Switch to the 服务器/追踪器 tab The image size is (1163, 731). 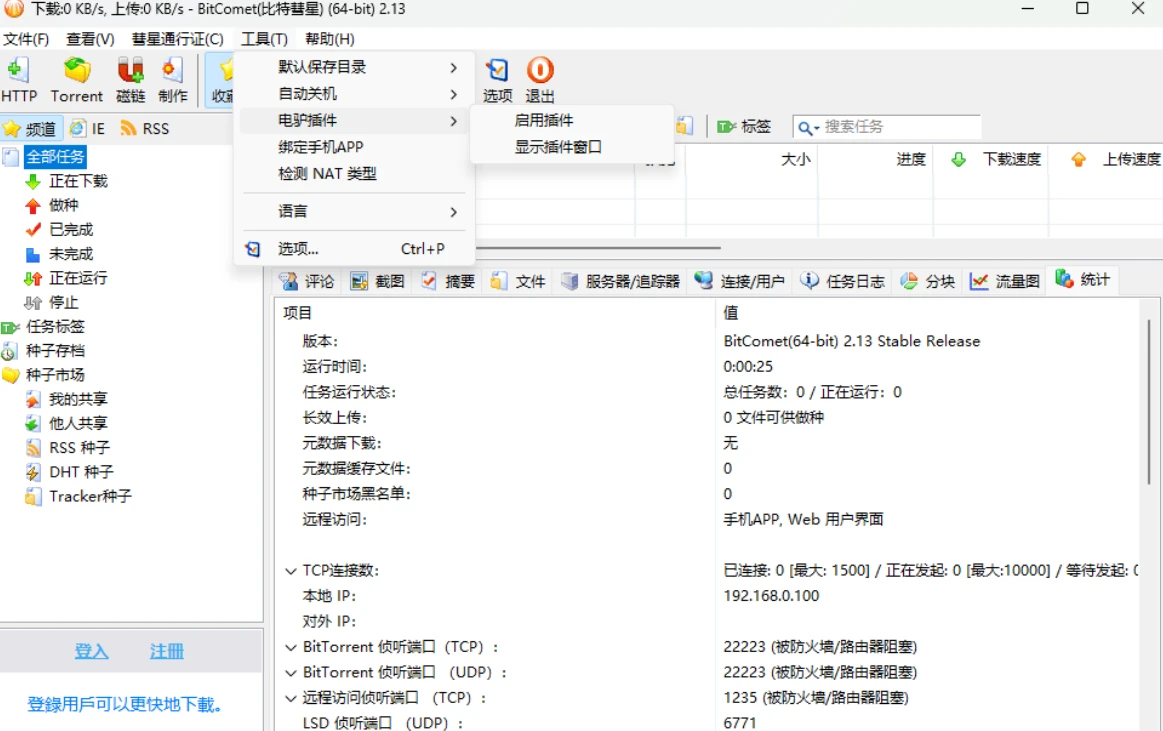pyautogui.click(x=620, y=282)
